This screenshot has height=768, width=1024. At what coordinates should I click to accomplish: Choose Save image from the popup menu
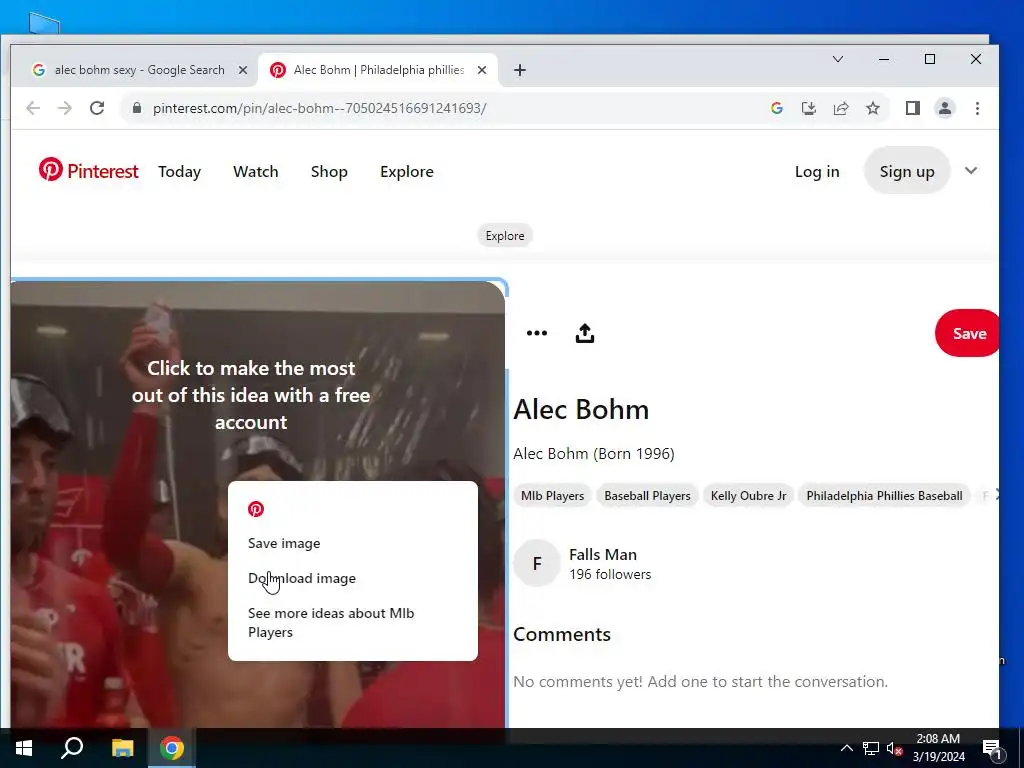point(284,543)
